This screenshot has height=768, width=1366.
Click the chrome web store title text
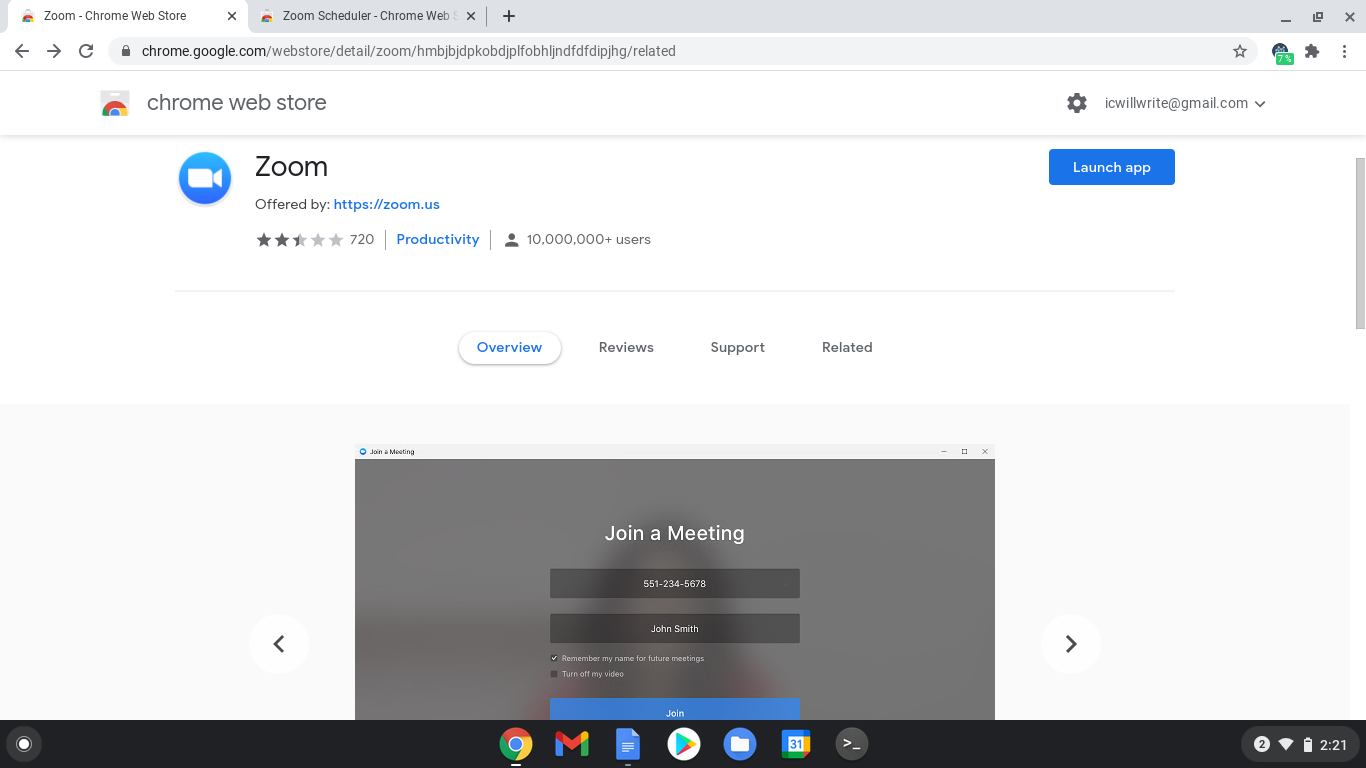(x=237, y=103)
